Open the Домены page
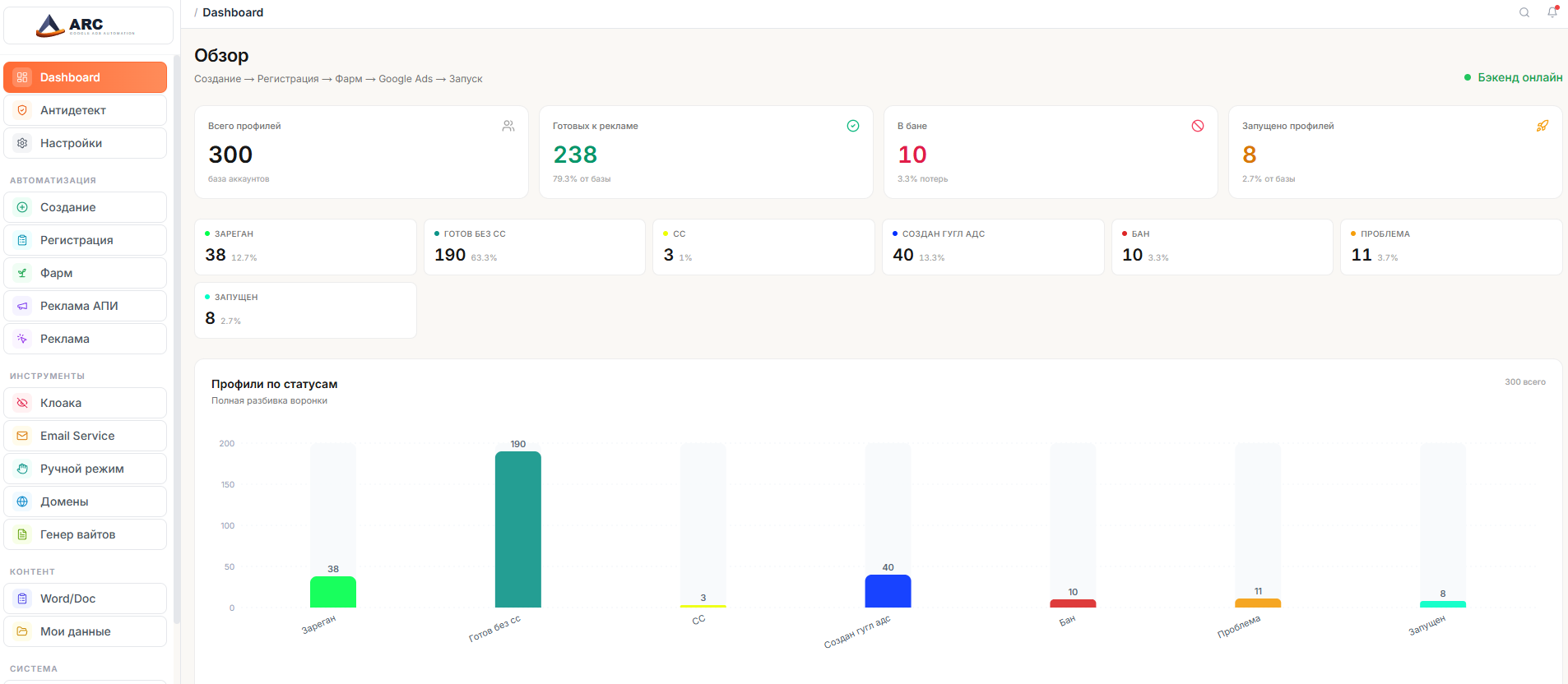 click(86, 501)
